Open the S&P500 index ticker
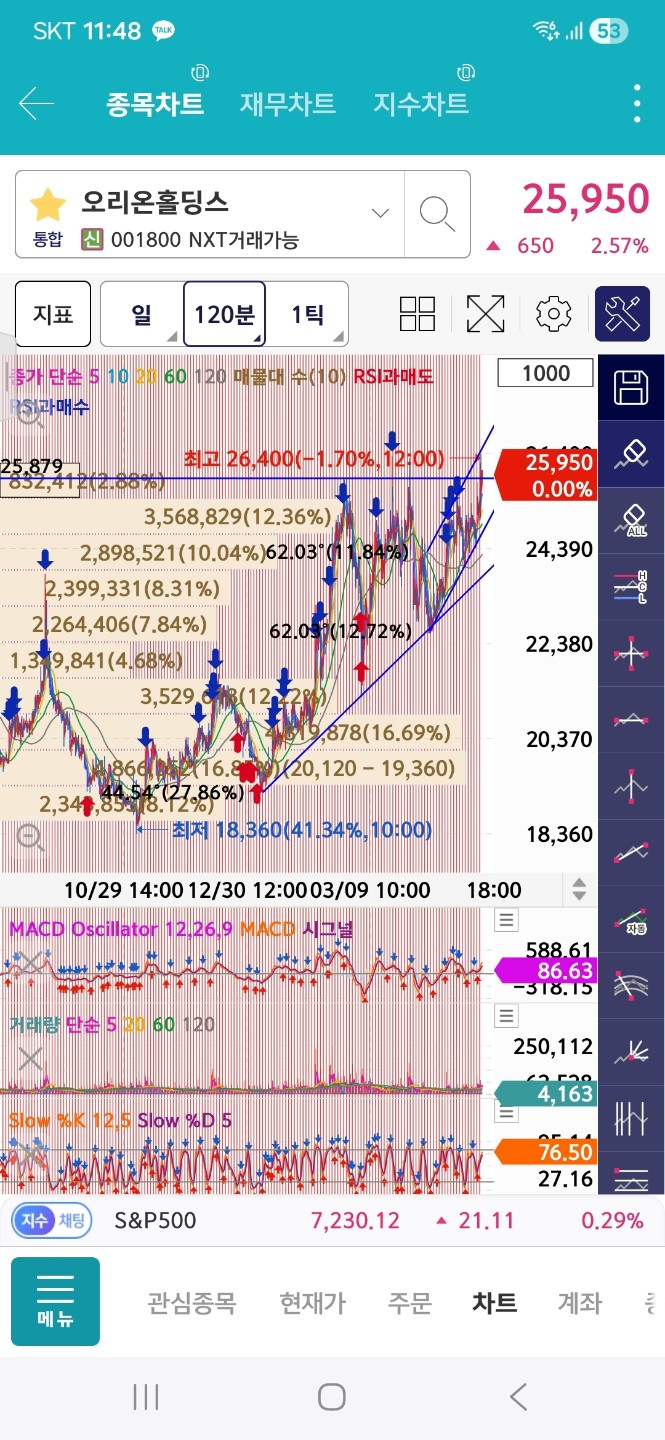Image resolution: width=665 pixels, height=1440 pixels. click(155, 1220)
